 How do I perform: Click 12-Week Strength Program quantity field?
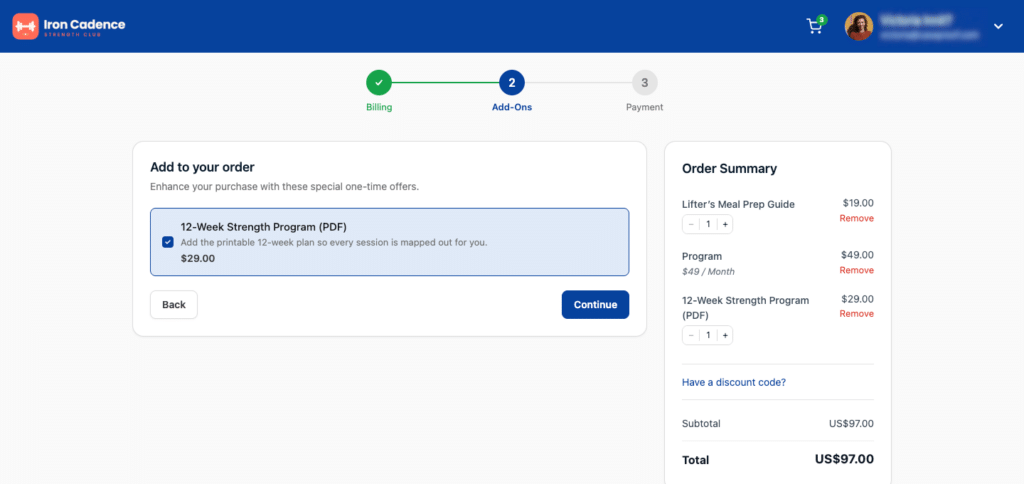point(708,335)
